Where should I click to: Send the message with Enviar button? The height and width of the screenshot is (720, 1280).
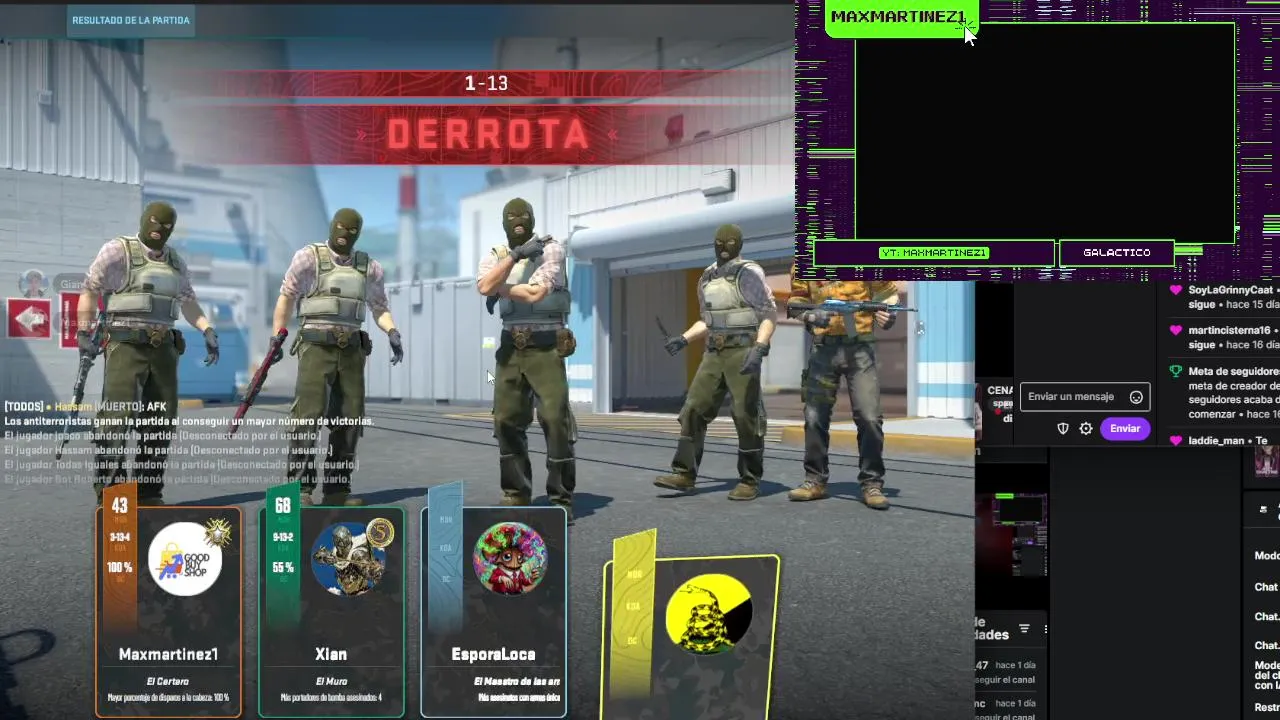(x=1125, y=428)
